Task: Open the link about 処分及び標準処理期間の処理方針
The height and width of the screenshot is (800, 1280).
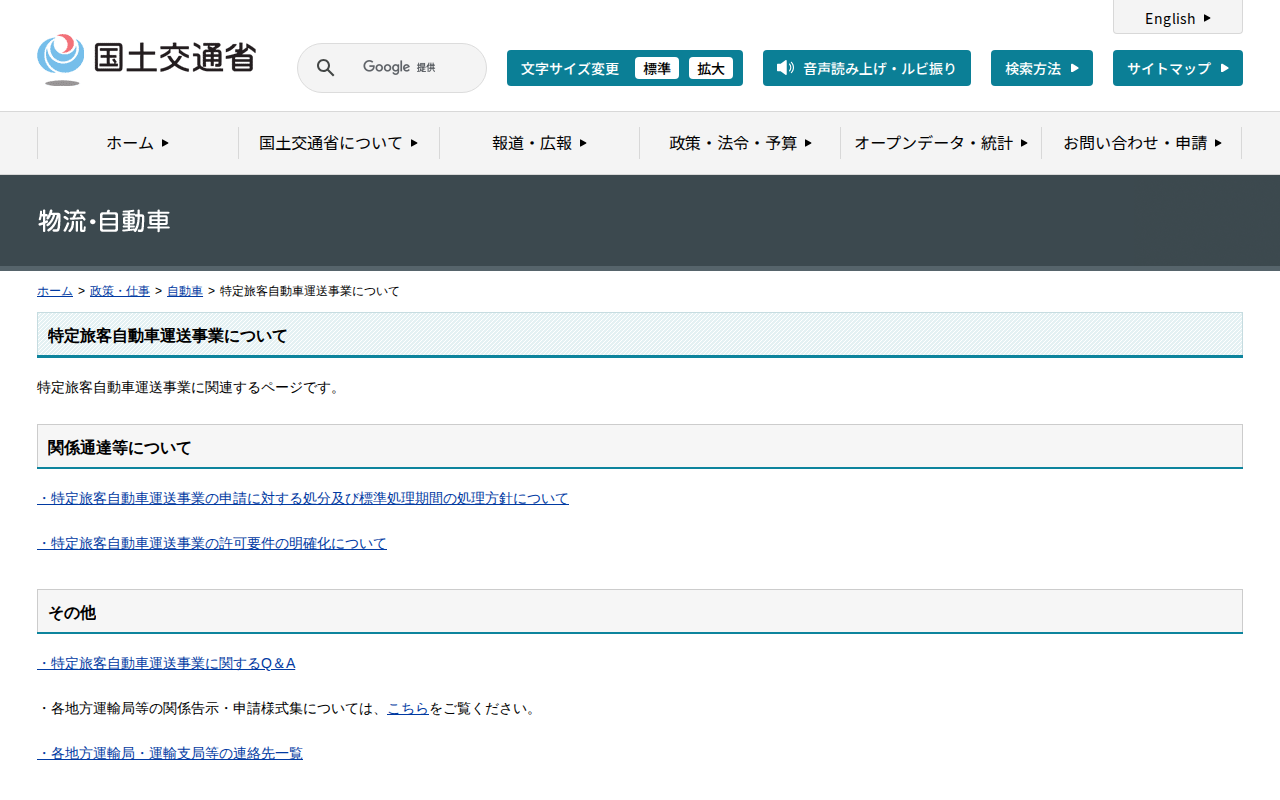Action: coord(303,498)
